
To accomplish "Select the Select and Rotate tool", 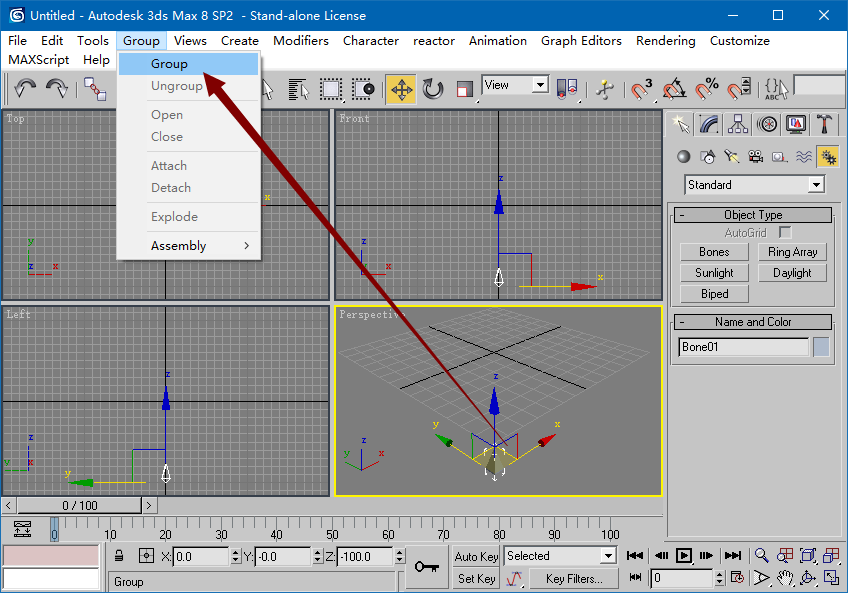I will [x=433, y=89].
